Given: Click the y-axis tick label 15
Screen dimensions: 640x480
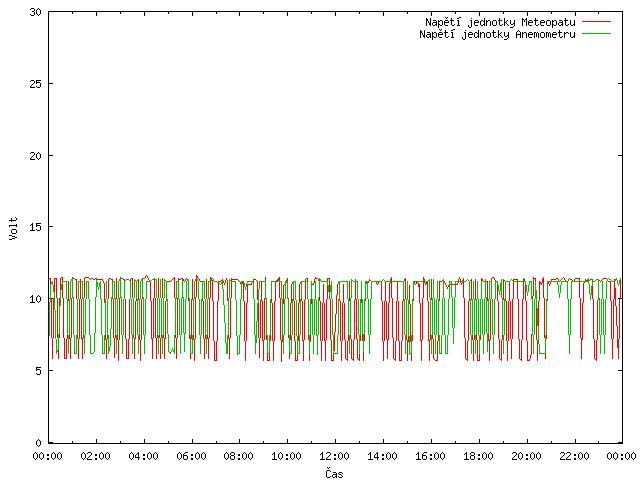Looking at the screenshot, I should point(36,227).
